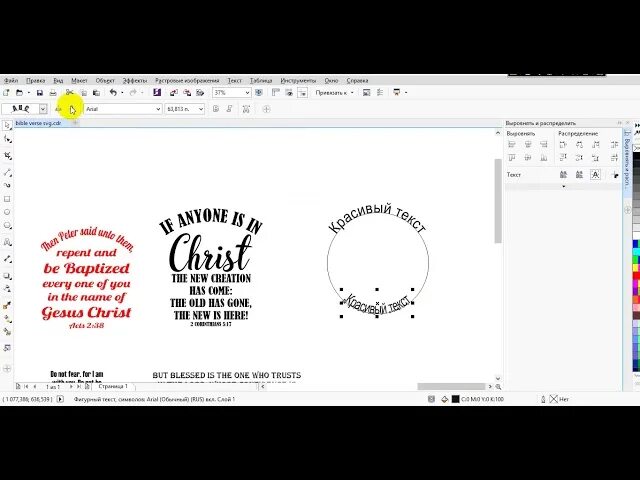Select the Страница 1 page tab
640x480 pixels.
point(113,386)
